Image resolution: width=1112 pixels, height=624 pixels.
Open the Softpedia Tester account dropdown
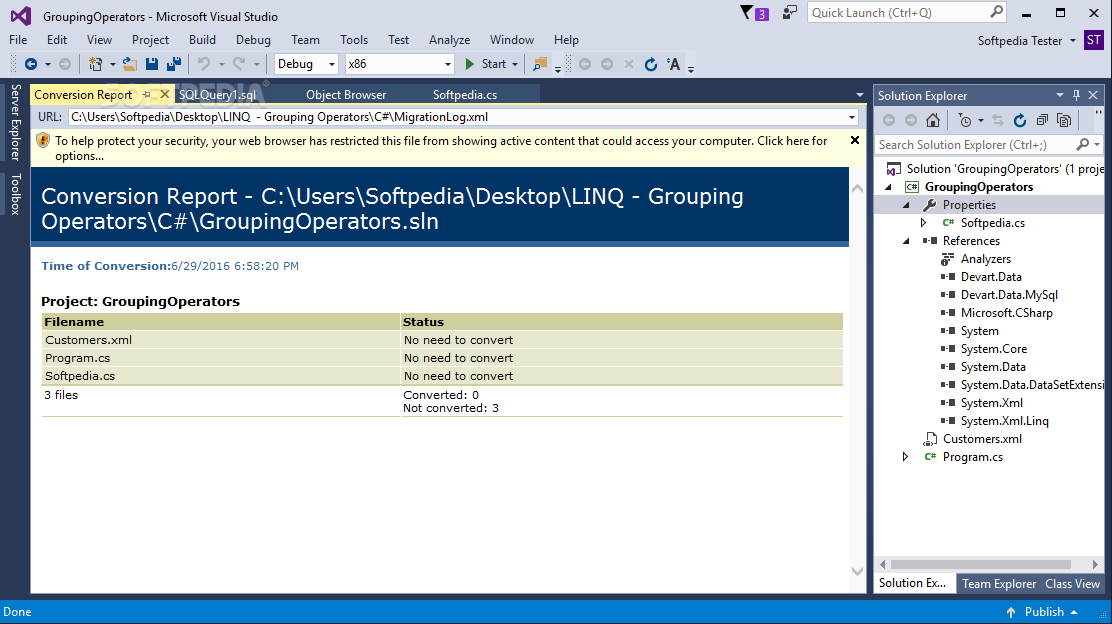(1073, 40)
